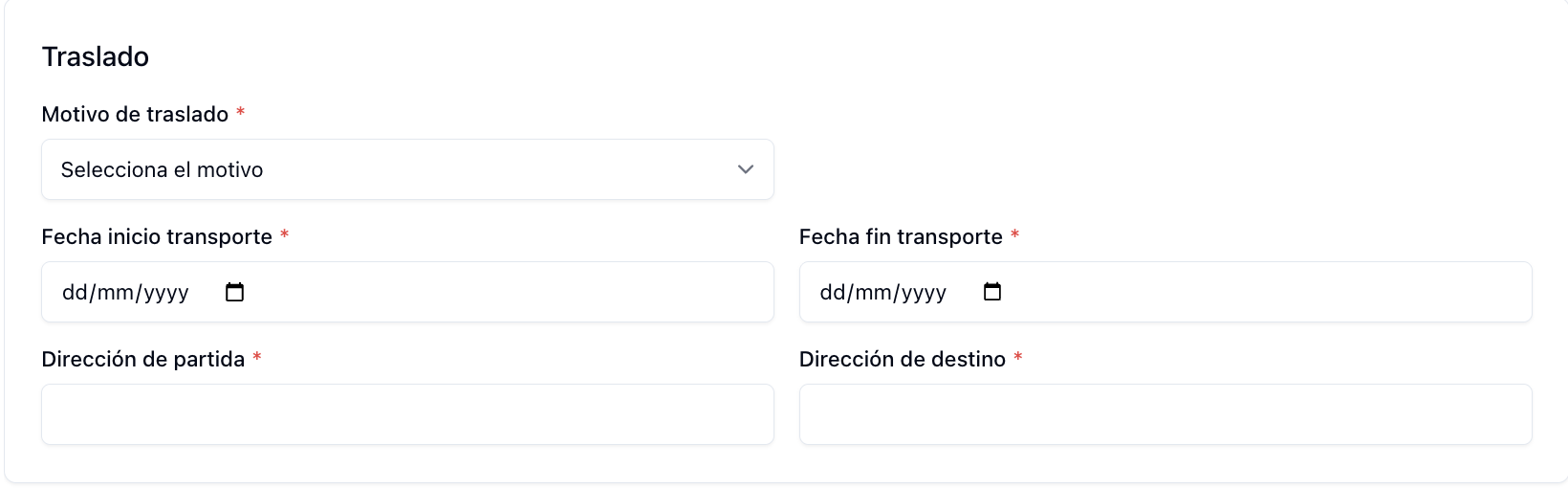Screen dimensions: 1568x488
Task: Select the mm segment of Fecha fin transporte
Action: coord(874,292)
